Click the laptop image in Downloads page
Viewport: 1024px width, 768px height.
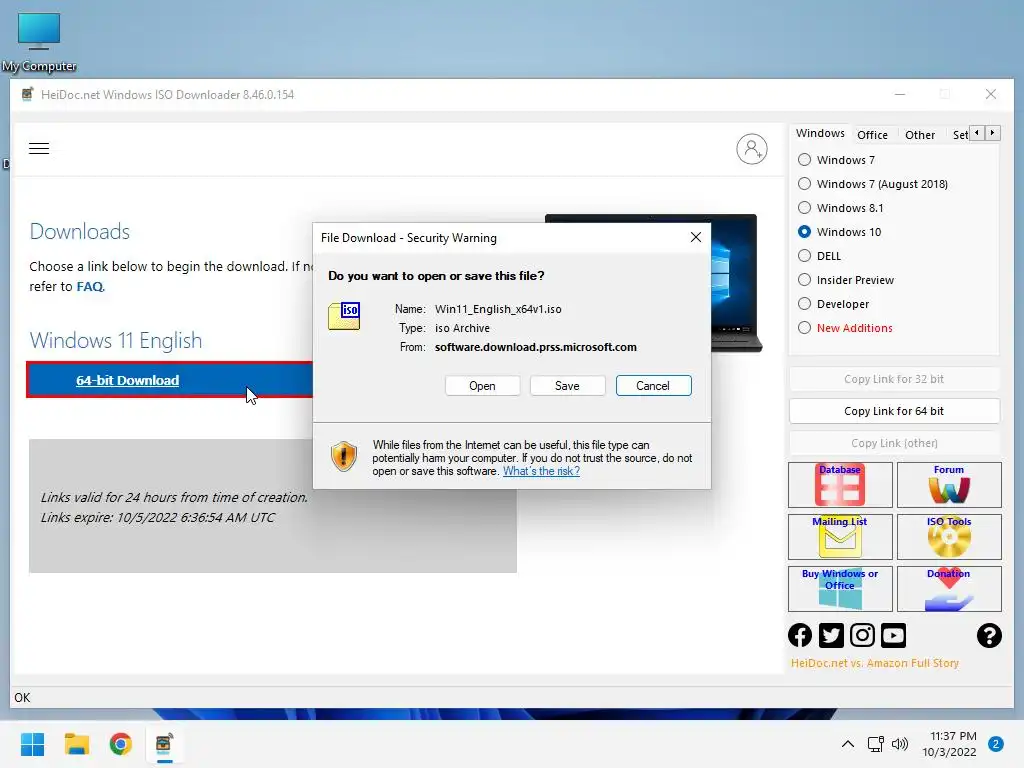735,282
